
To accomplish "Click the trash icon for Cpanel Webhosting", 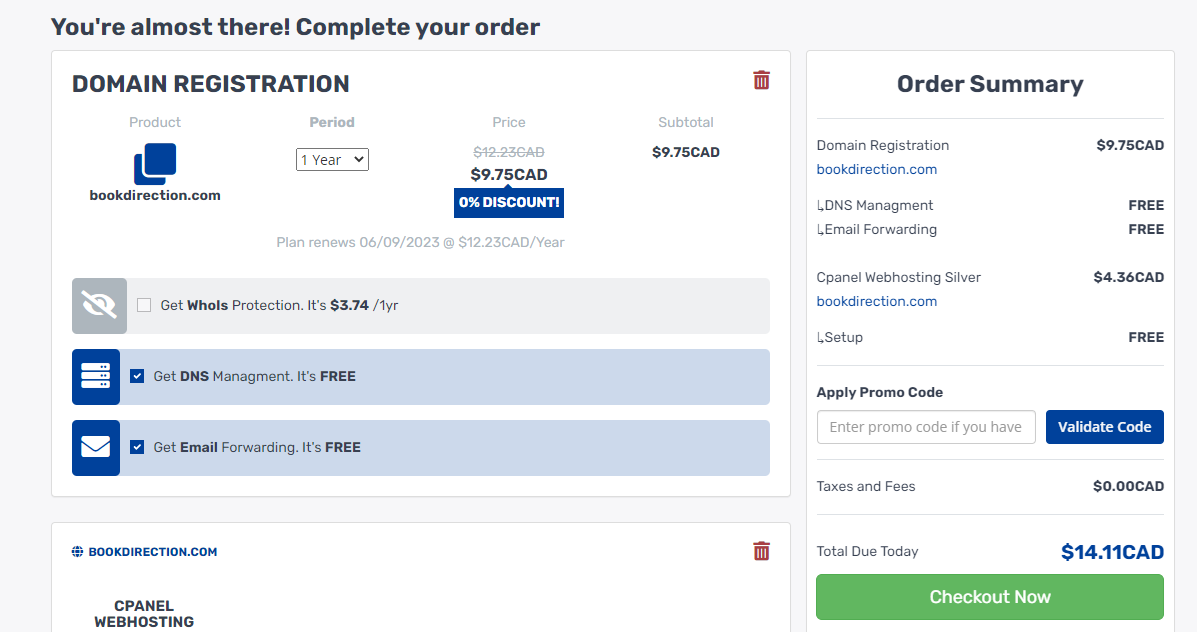I will coord(761,551).
